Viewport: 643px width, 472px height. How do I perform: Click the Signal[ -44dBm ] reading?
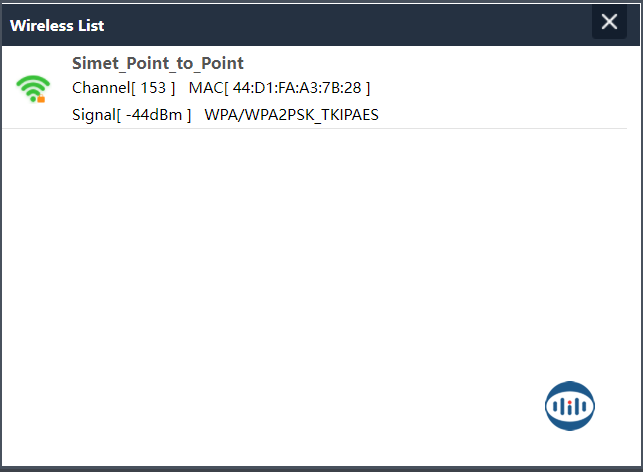pos(131,114)
